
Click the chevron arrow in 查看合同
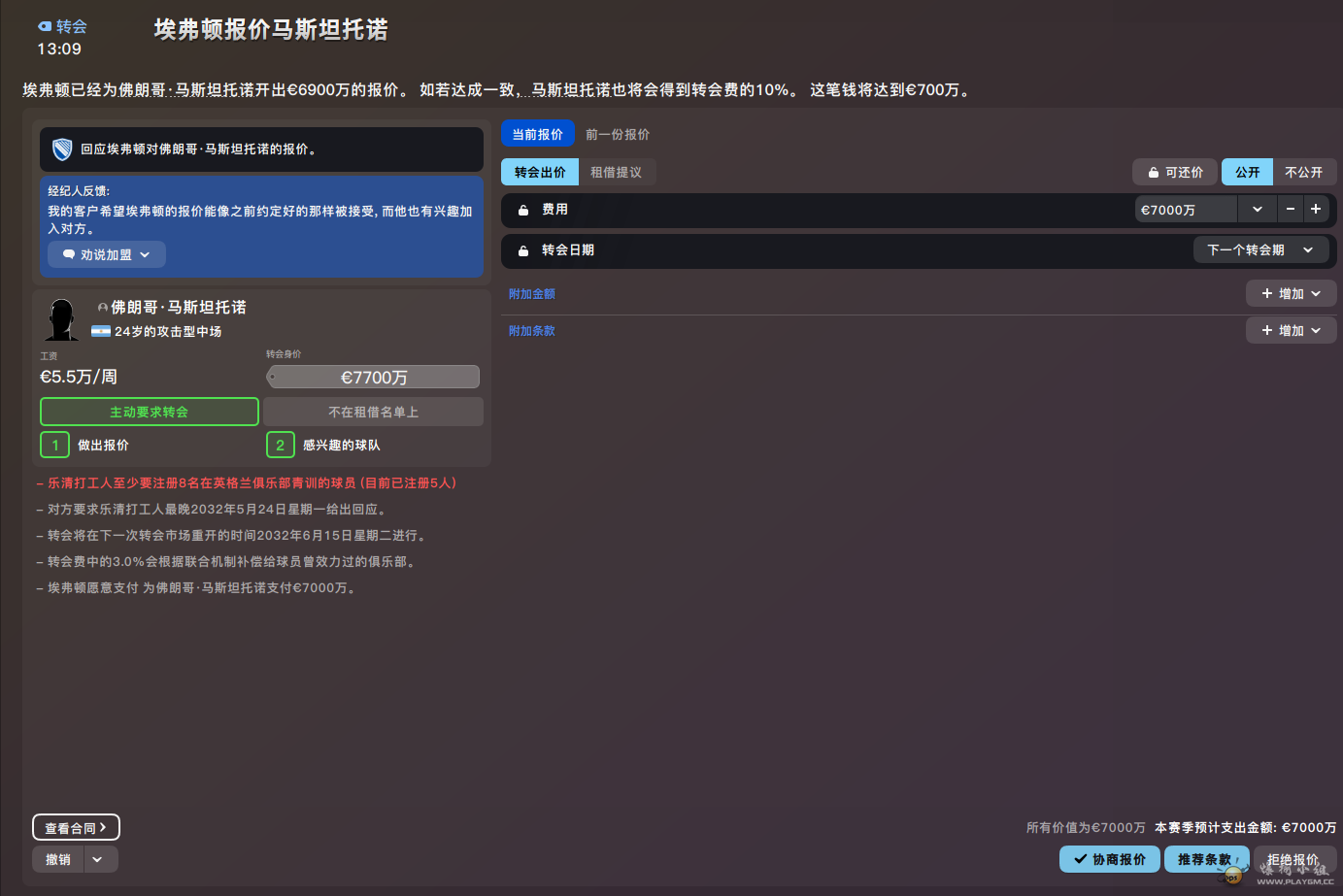tap(103, 827)
